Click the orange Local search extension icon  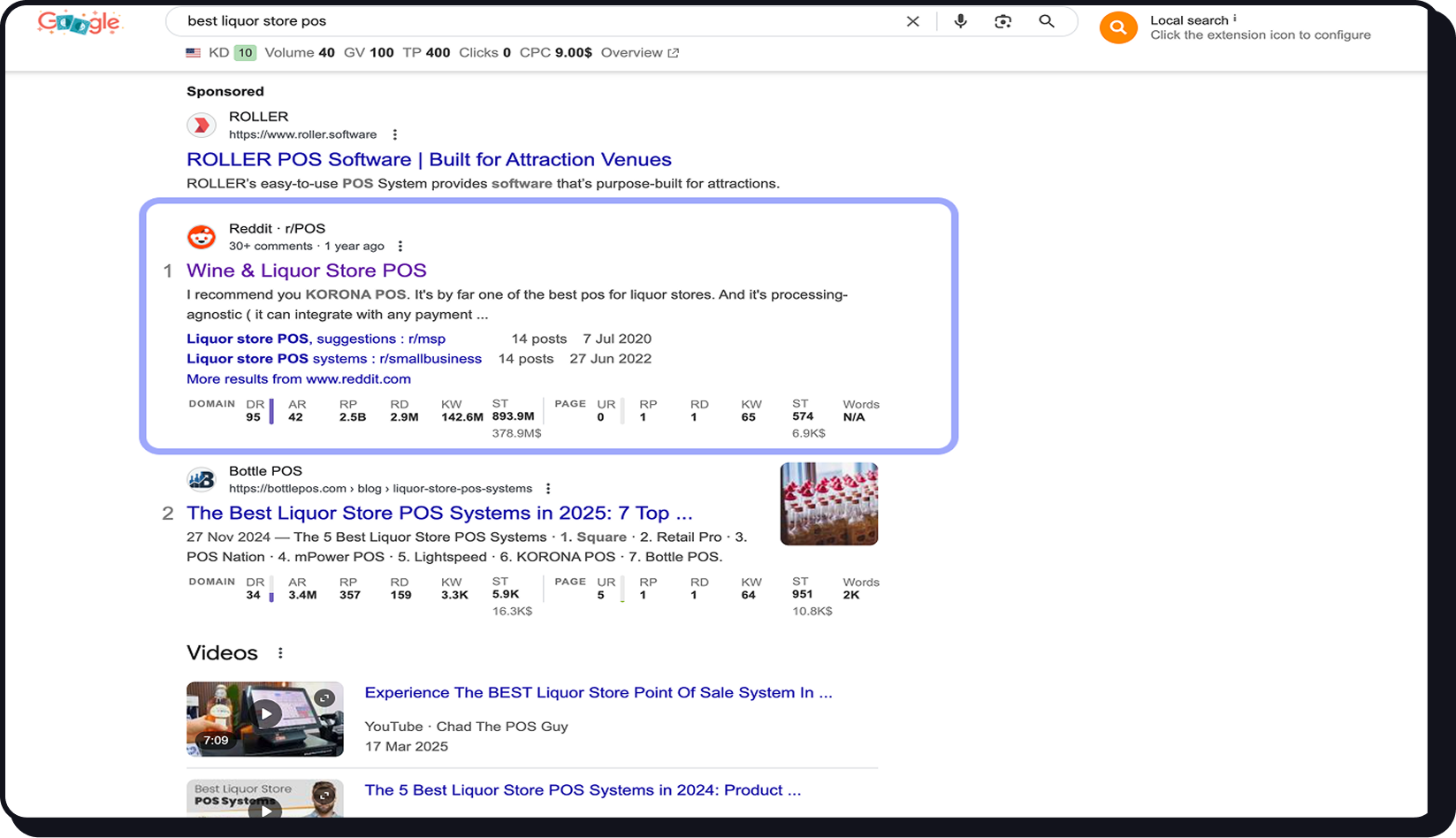pyautogui.click(x=1118, y=27)
